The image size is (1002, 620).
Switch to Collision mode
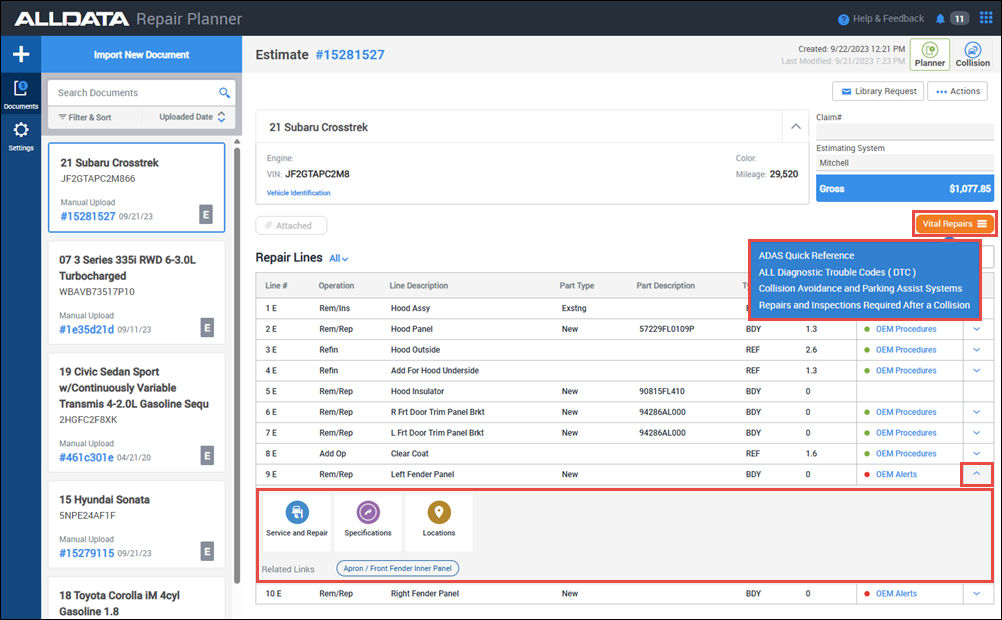(972, 55)
